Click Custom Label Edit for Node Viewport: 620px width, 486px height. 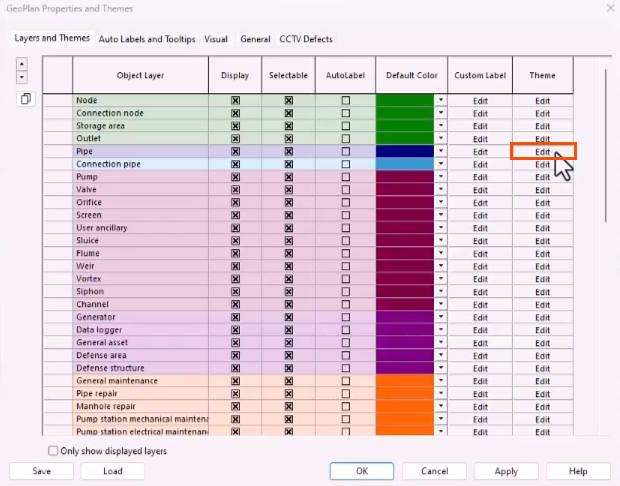(x=480, y=101)
